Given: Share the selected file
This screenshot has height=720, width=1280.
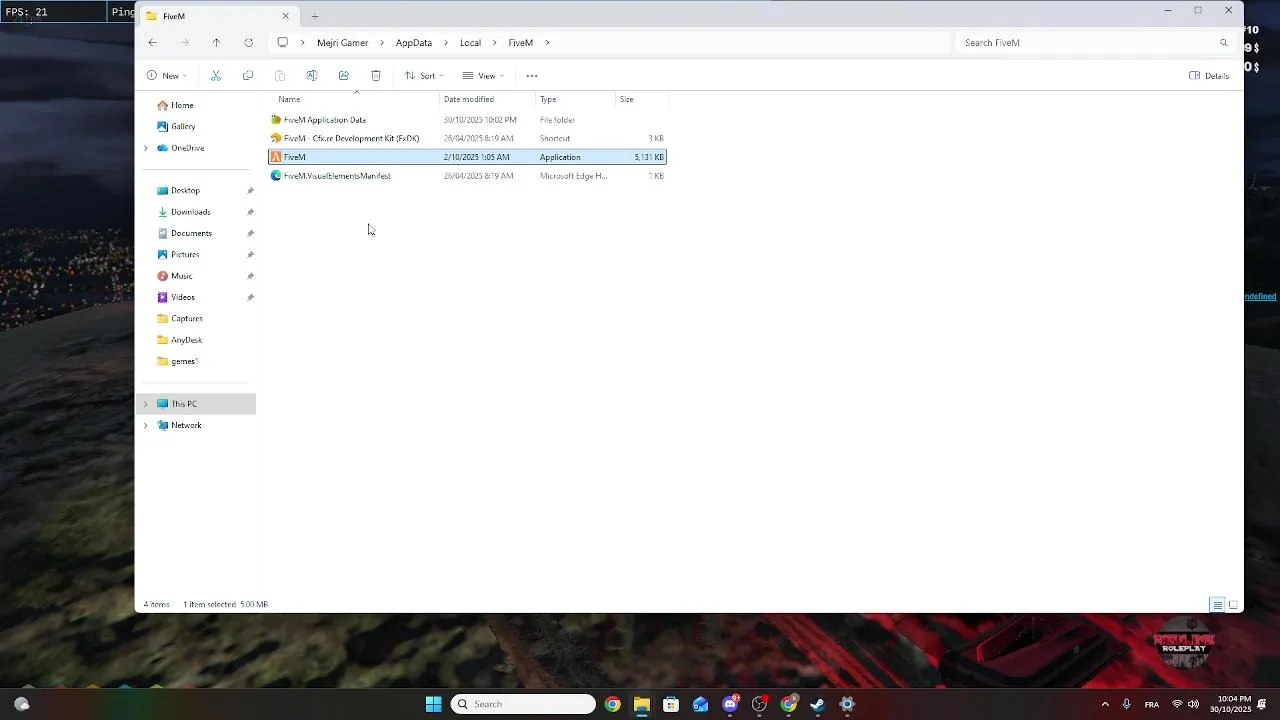Looking at the screenshot, I should [344, 76].
